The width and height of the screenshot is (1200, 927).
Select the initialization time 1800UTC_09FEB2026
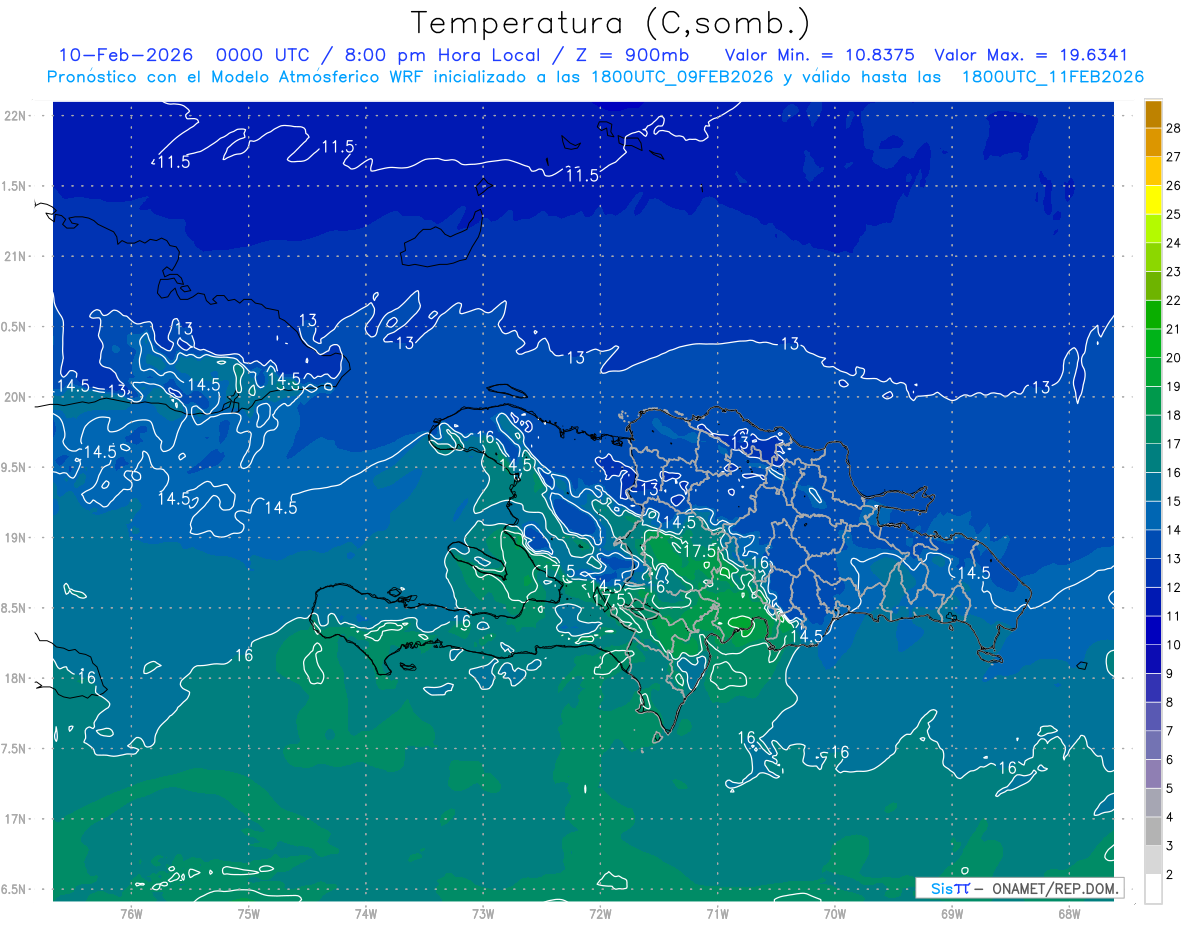tap(682, 77)
